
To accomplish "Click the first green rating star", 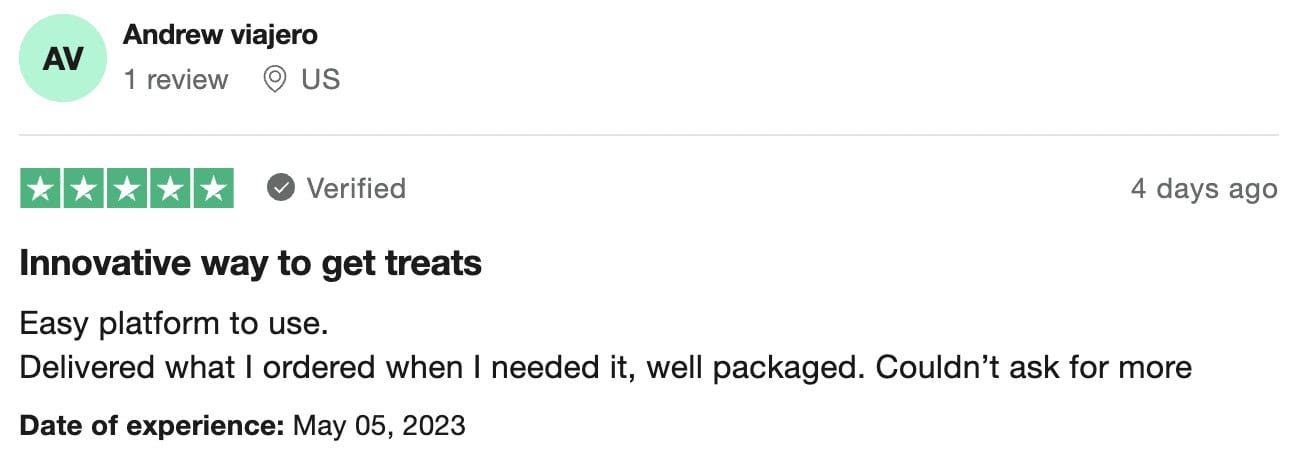I will point(41,189).
